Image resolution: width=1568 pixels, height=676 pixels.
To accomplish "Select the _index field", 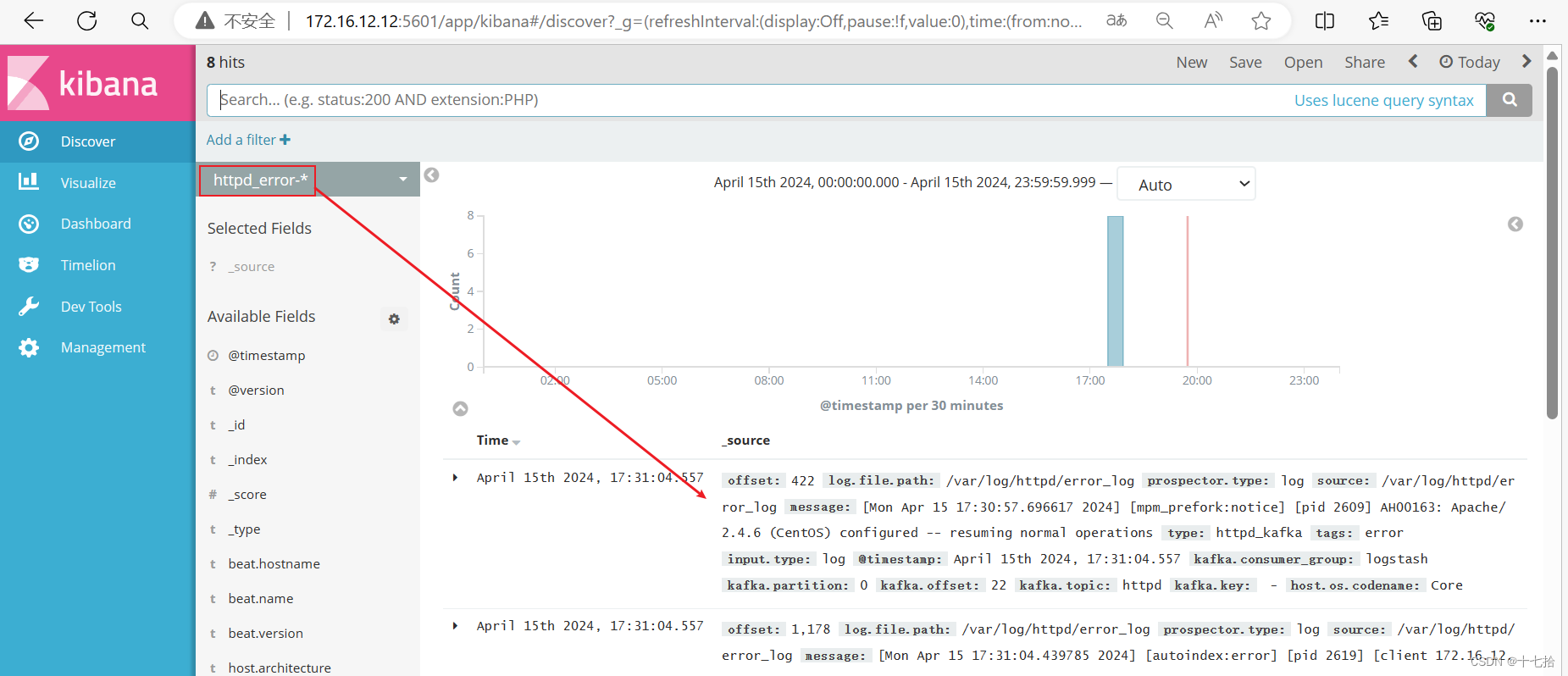I will 247,460.
